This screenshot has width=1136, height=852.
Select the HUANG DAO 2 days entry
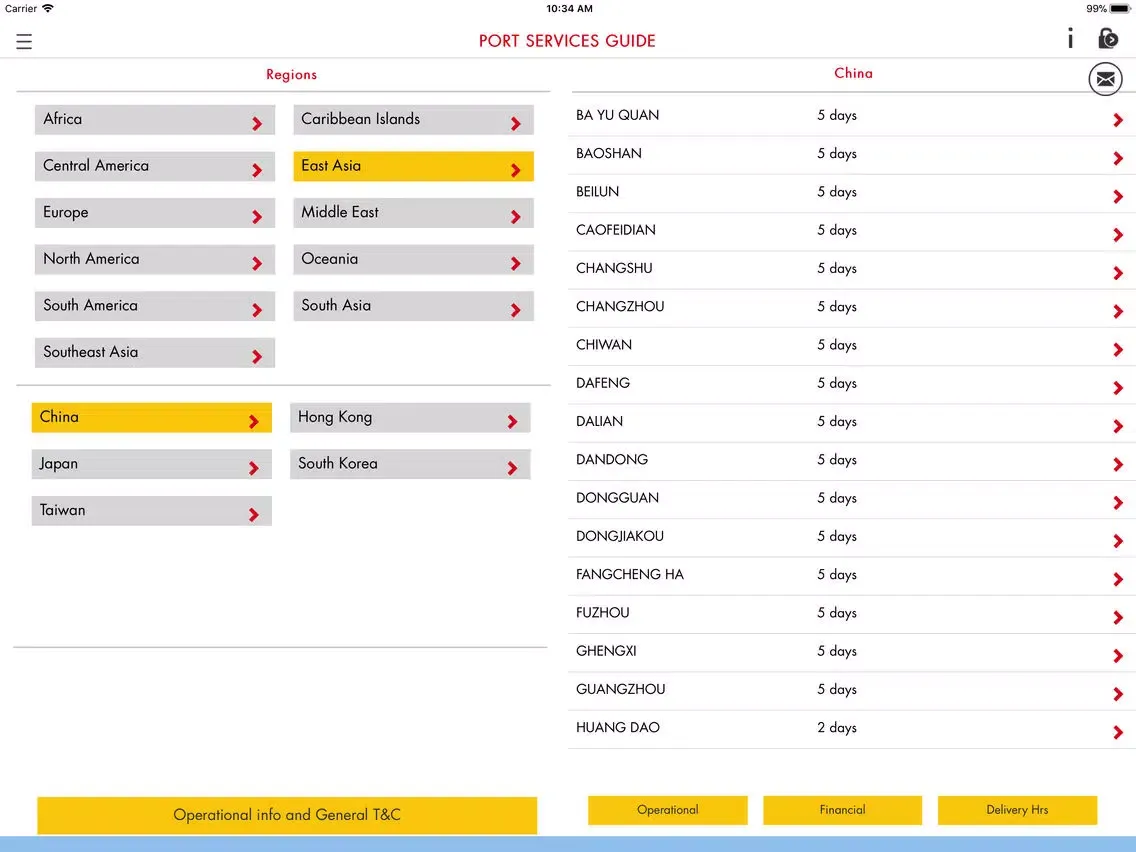852,729
